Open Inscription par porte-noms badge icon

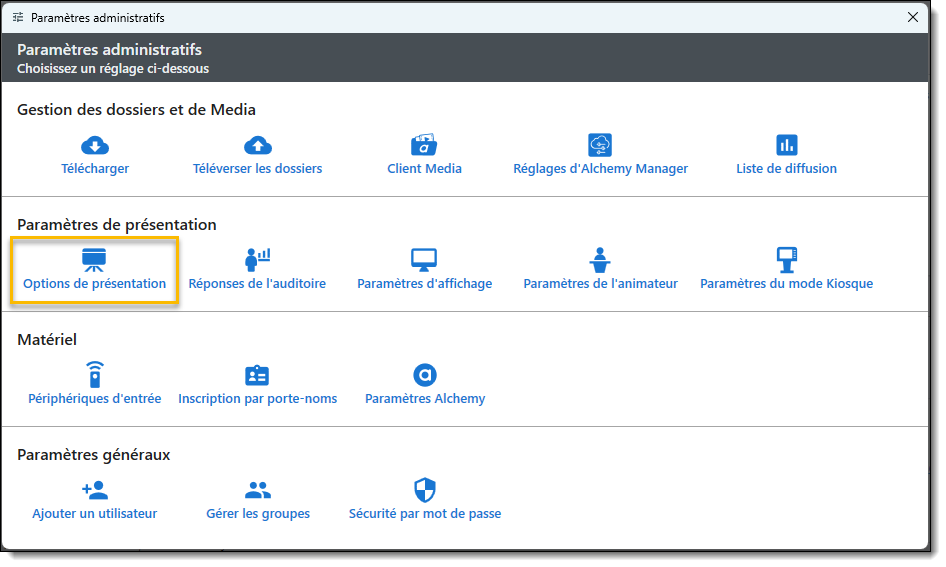pyautogui.click(x=257, y=375)
